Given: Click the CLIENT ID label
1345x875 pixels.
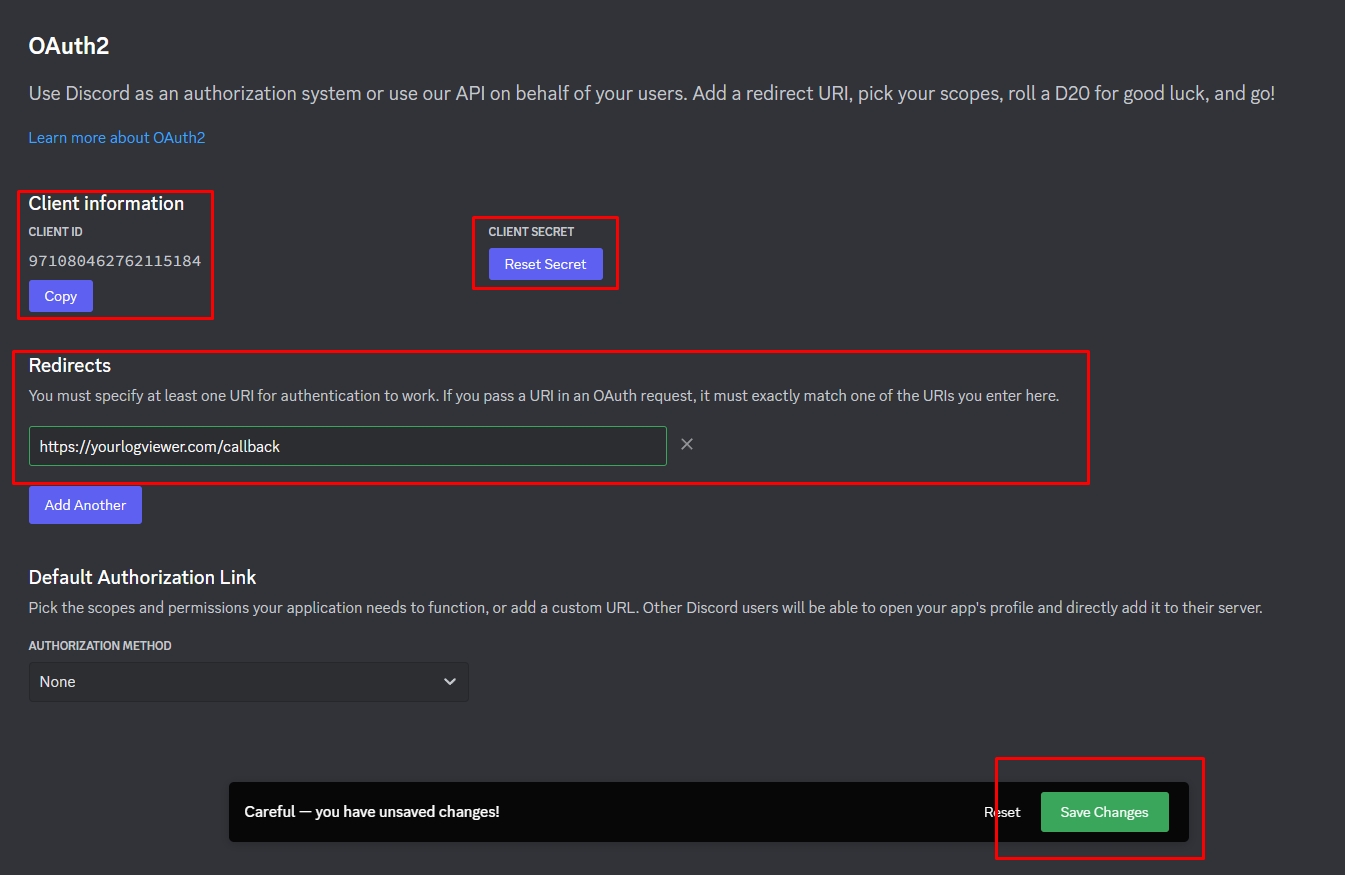Looking at the screenshot, I should click(x=56, y=231).
